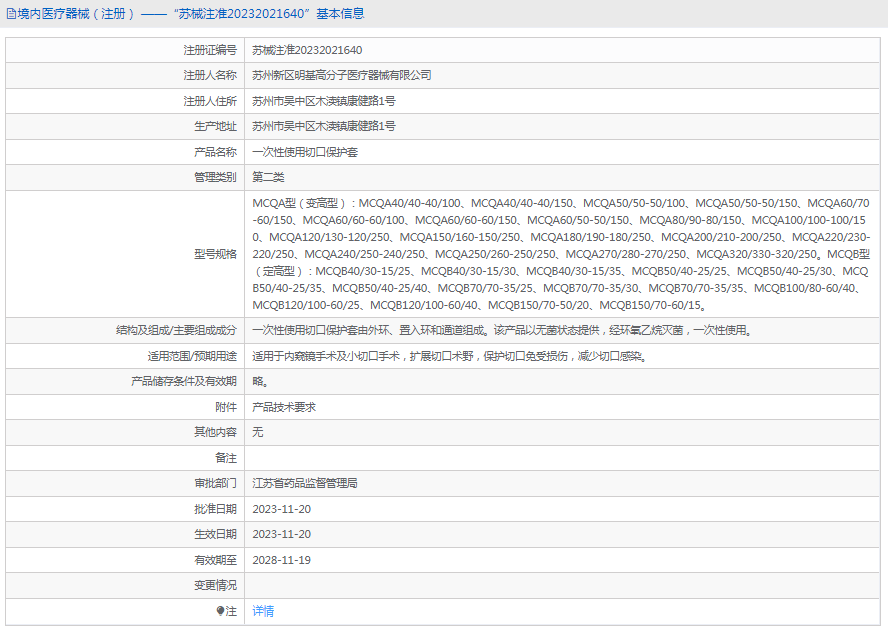The width and height of the screenshot is (888, 631).
Task: Click the 注册人住所 label
Action: (x=210, y=101)
